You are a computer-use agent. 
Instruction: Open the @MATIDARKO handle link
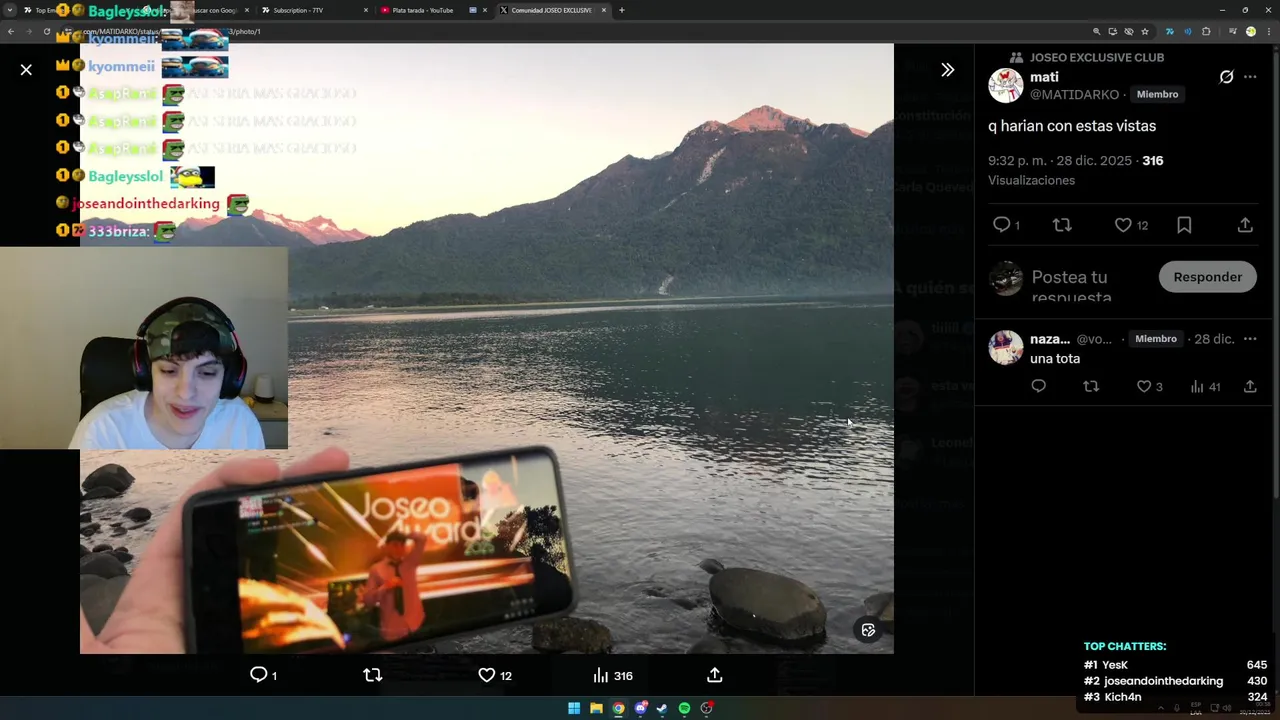tap(1074, 95)
